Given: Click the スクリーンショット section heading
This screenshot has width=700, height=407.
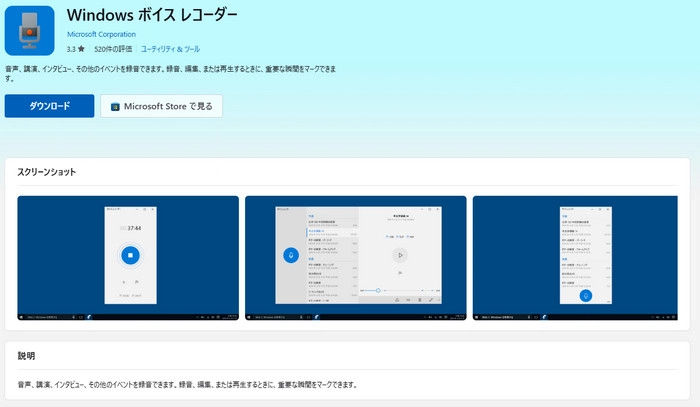Looking at the screenshot, I should coord(47,172).
